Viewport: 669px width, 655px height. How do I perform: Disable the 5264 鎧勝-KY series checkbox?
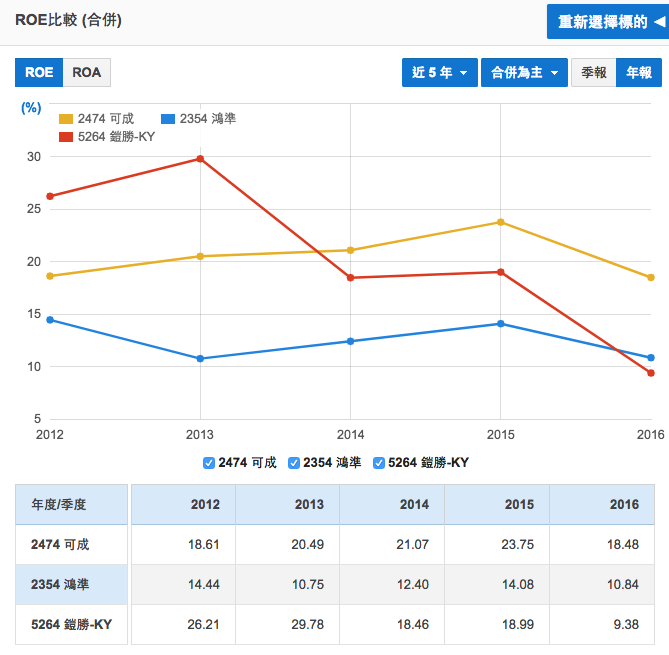pos(379,462)
